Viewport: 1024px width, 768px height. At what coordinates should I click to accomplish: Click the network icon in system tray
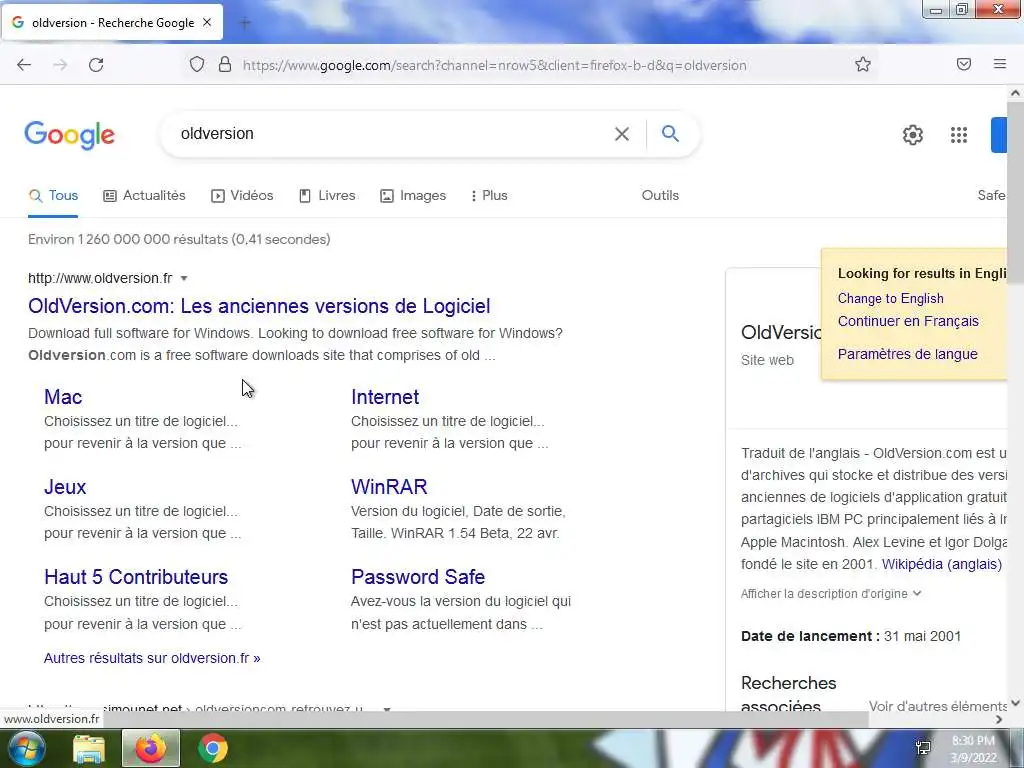(923, 748)
